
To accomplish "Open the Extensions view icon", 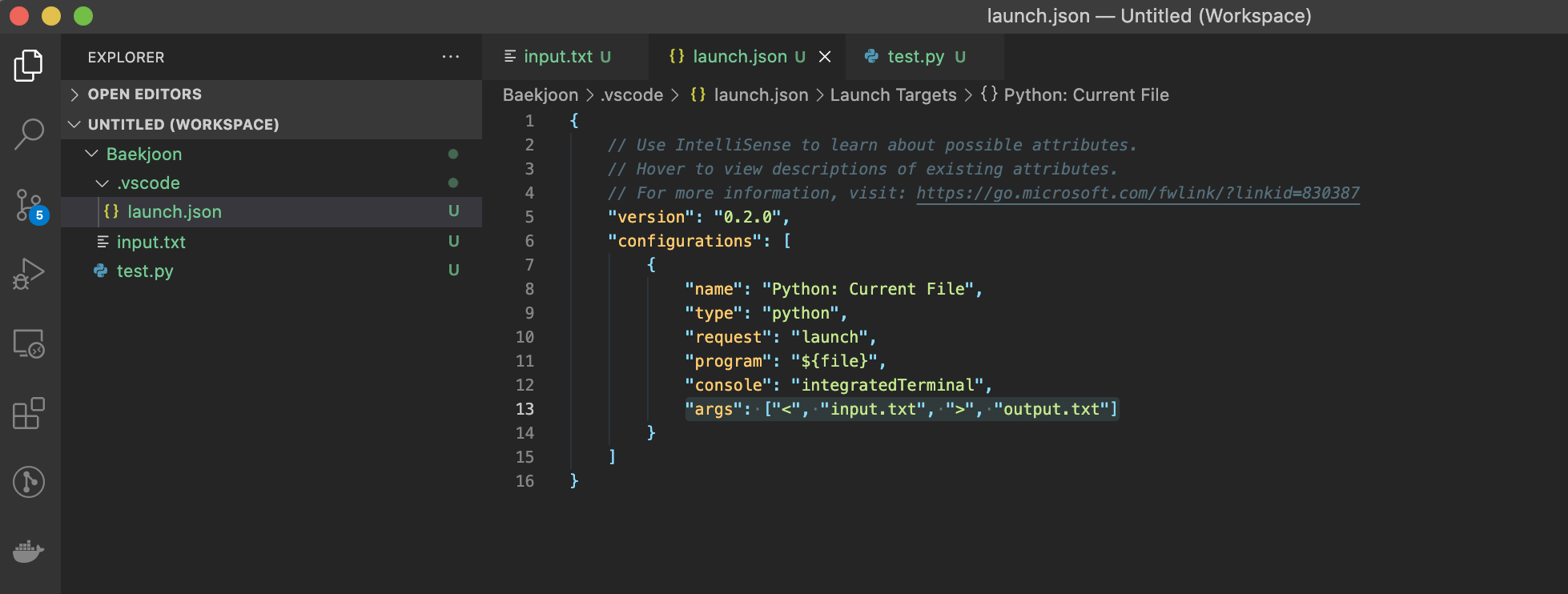I will (29, 413).
